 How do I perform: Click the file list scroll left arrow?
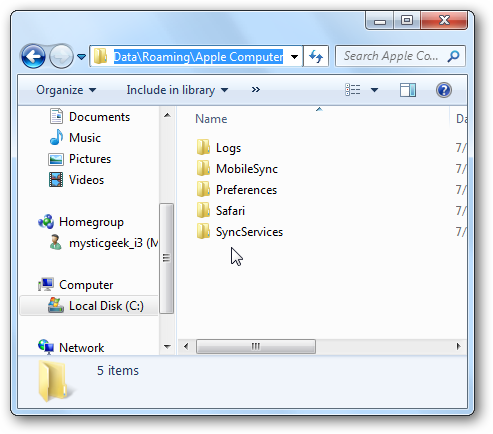(186, 346)
